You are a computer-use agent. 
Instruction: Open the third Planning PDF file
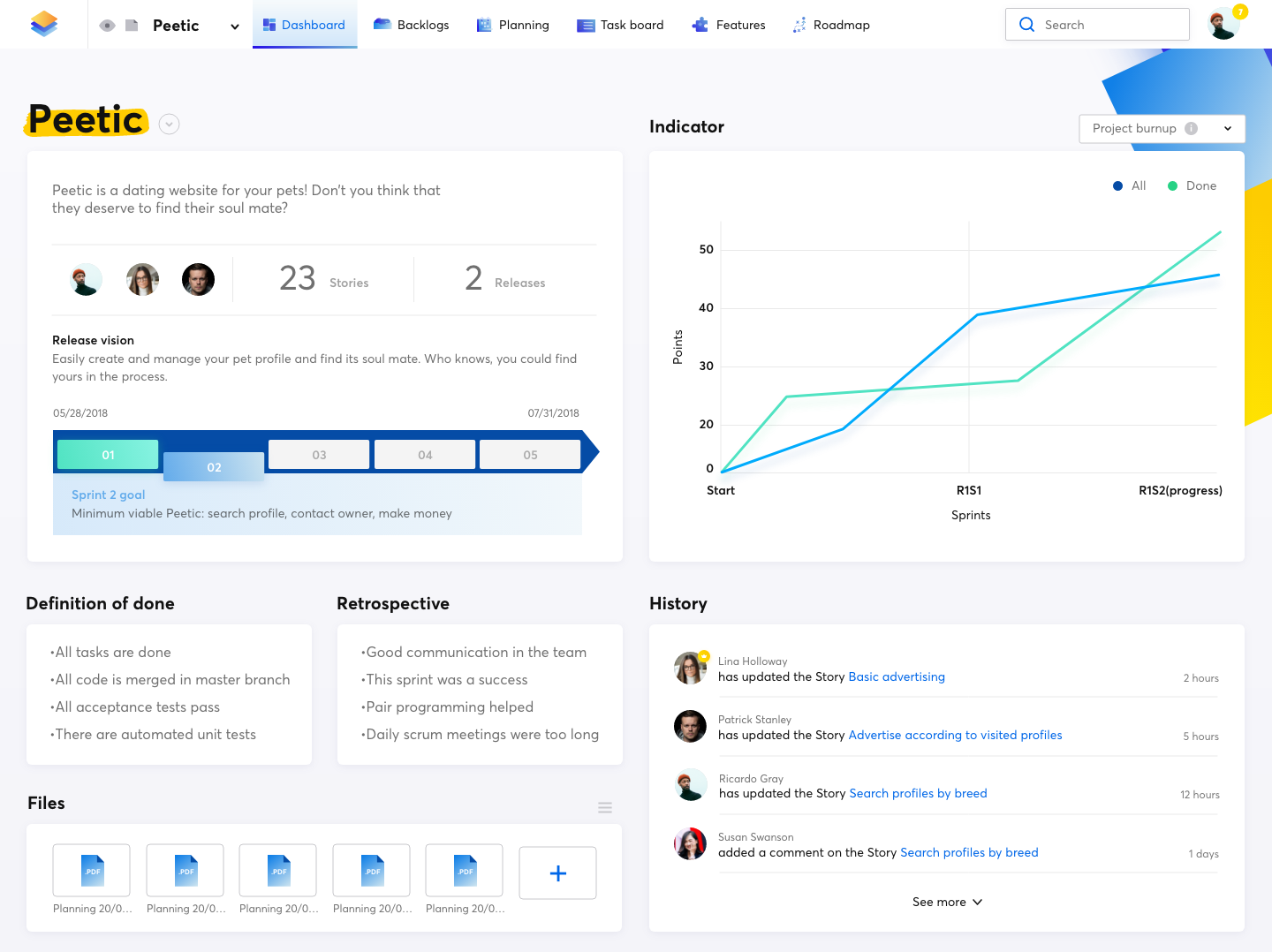pyautogui.click(x=278, y=871)
